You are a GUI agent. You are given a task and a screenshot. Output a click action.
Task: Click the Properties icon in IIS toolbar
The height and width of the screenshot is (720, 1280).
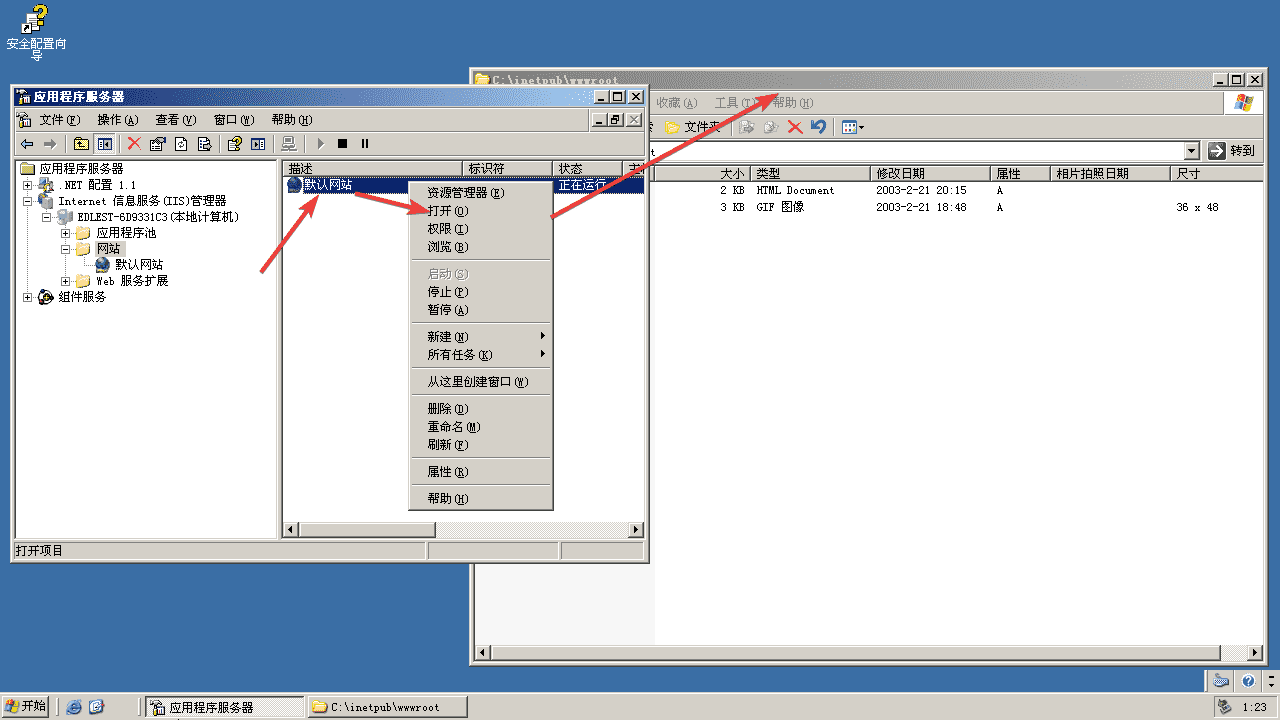pos(157,144)
